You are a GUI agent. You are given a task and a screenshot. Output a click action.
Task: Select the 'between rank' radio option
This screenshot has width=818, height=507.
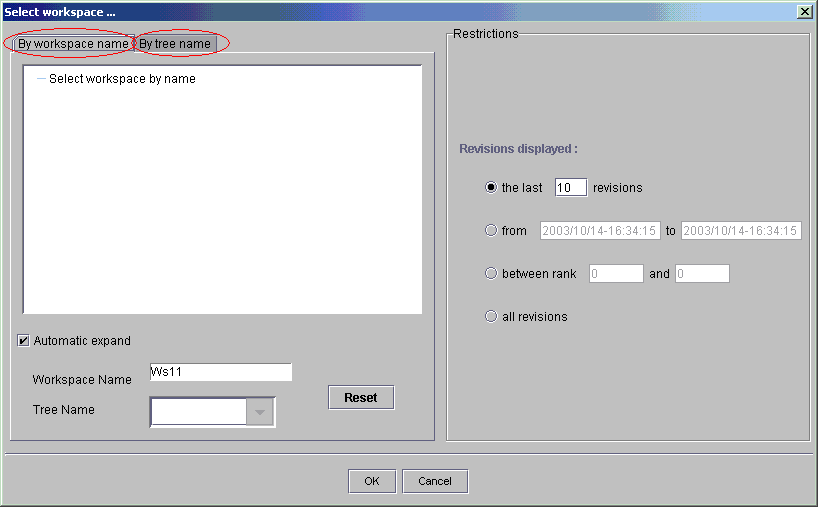[x=491, y=273]
